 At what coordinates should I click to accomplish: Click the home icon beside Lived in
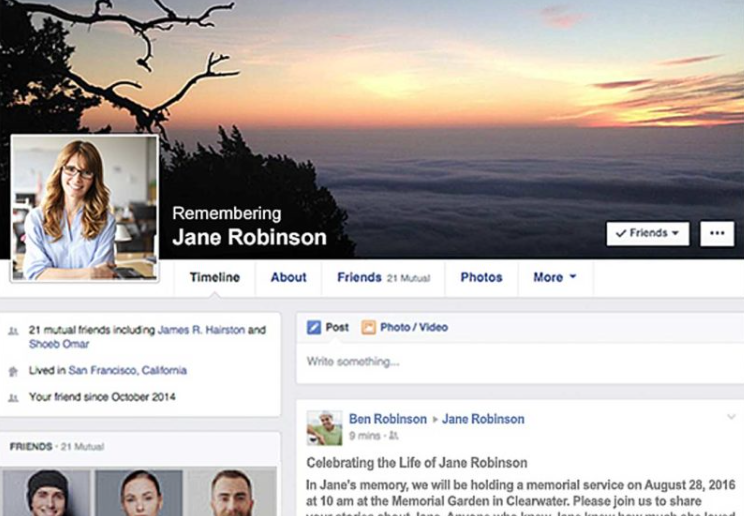click(x=13, y=371)
